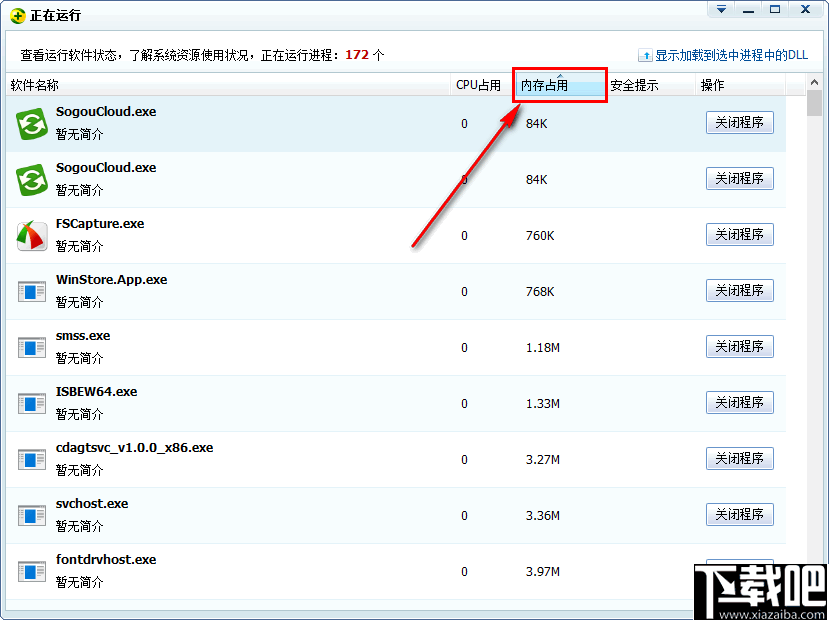Select svchost.exe process name
Image resolution: width=829 pixels, height=620 pixels.
pos(92,504)
